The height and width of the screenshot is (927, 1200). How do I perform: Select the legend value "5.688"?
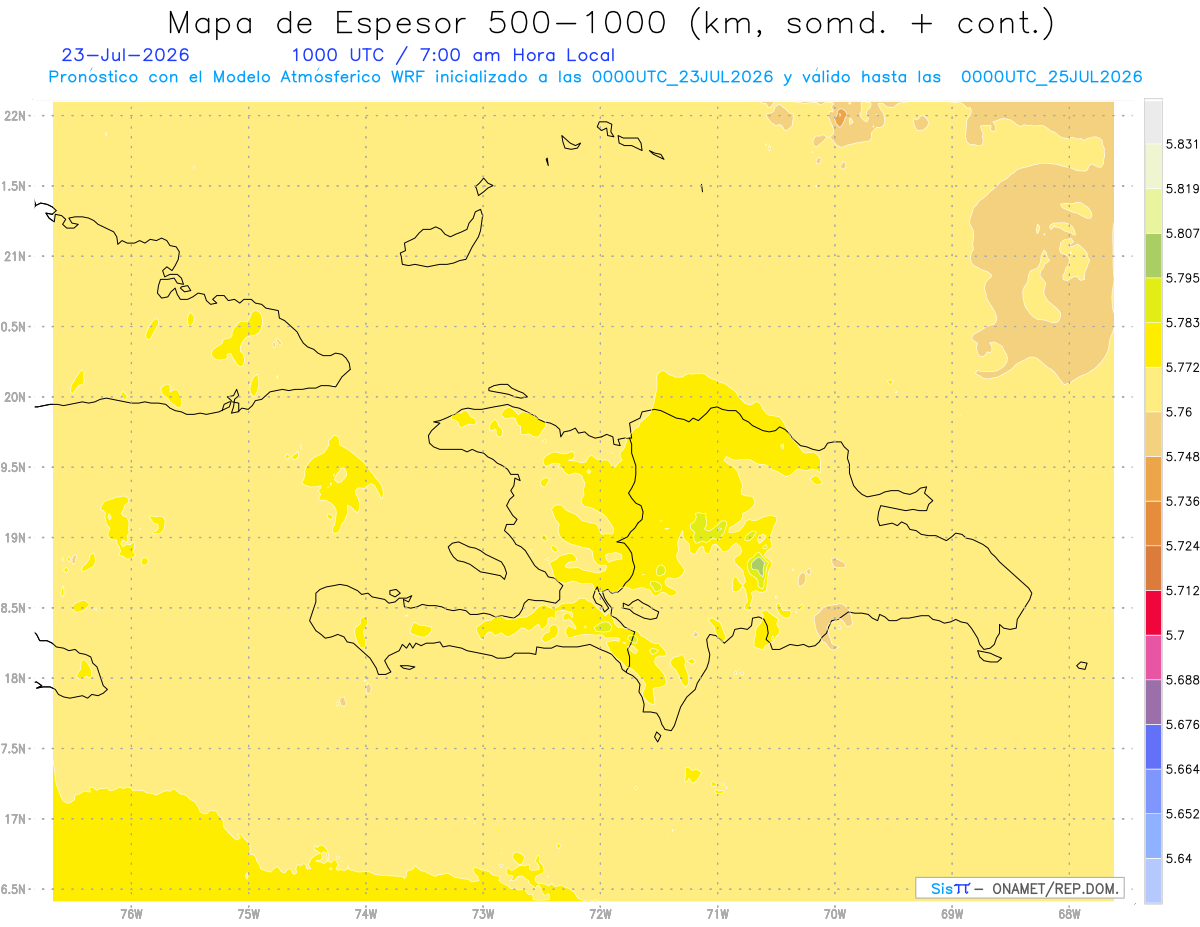pyautogui.click(x=1182, y=680)
